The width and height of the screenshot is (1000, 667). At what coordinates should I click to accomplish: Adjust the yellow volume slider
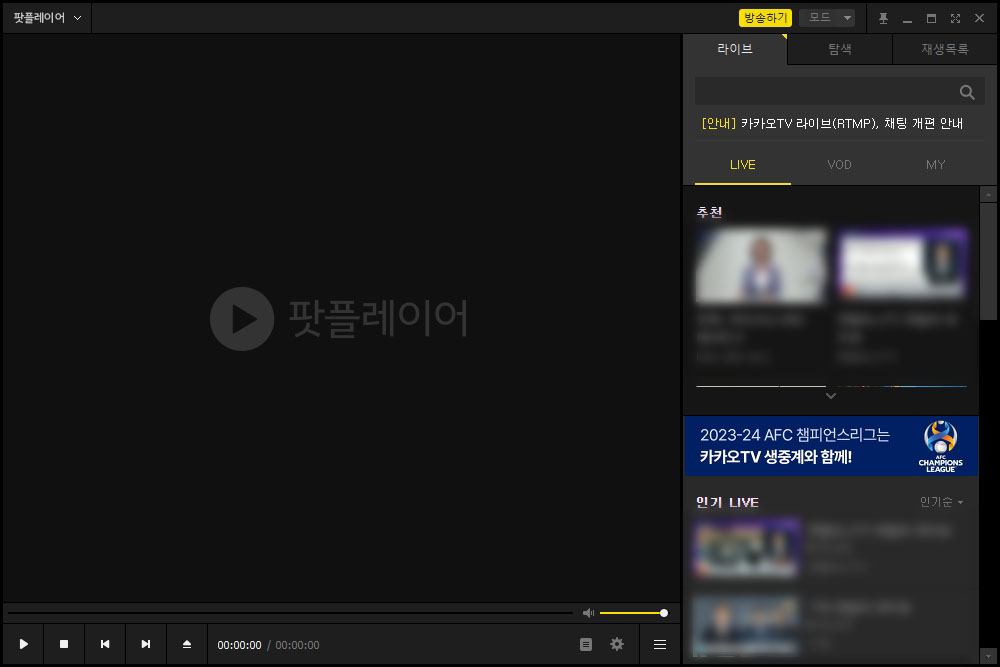tap(633, 613)
